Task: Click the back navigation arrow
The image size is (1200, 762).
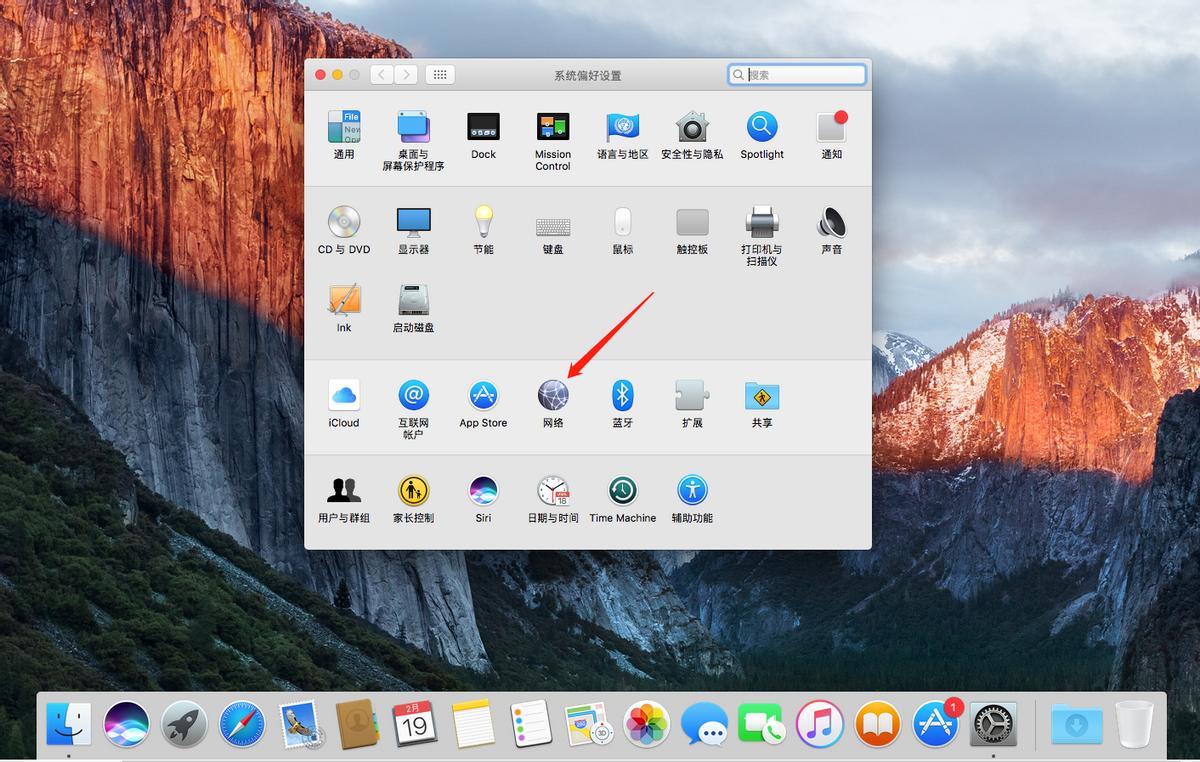Action: point(382,75)
